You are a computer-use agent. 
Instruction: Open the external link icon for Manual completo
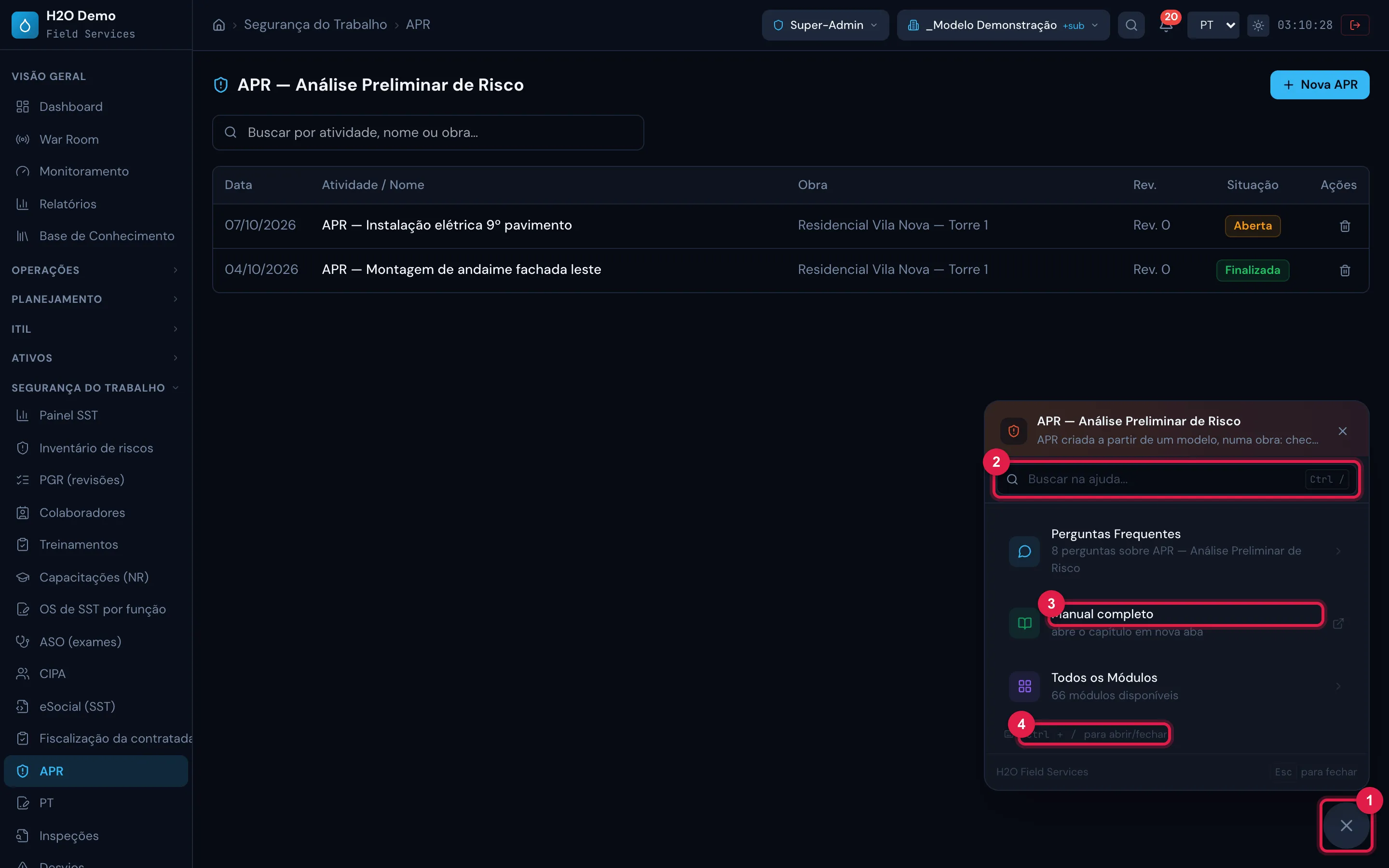pyautogui.click(x=1338, y=623)
